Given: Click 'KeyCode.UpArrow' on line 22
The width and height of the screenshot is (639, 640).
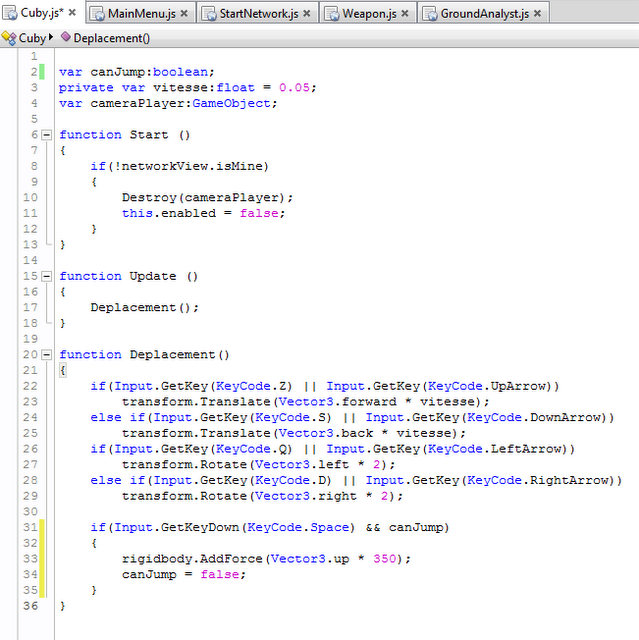Looking at the screenshot, I should click(x=487, y=386).
